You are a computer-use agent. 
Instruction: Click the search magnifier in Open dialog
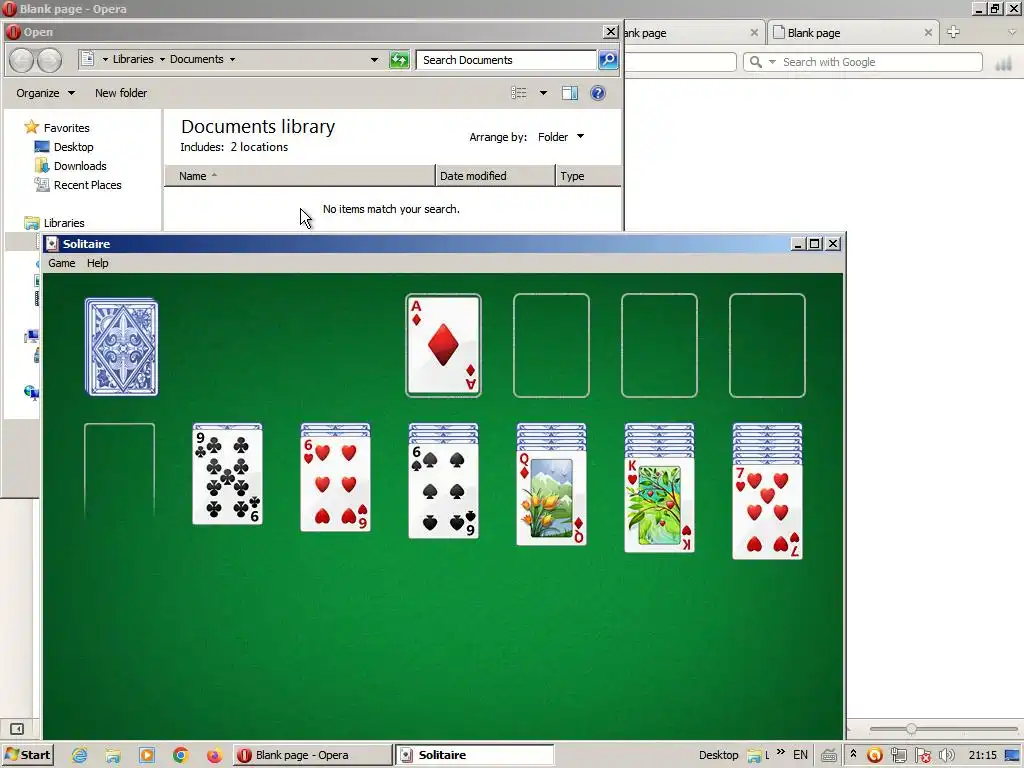pos(608,60)
